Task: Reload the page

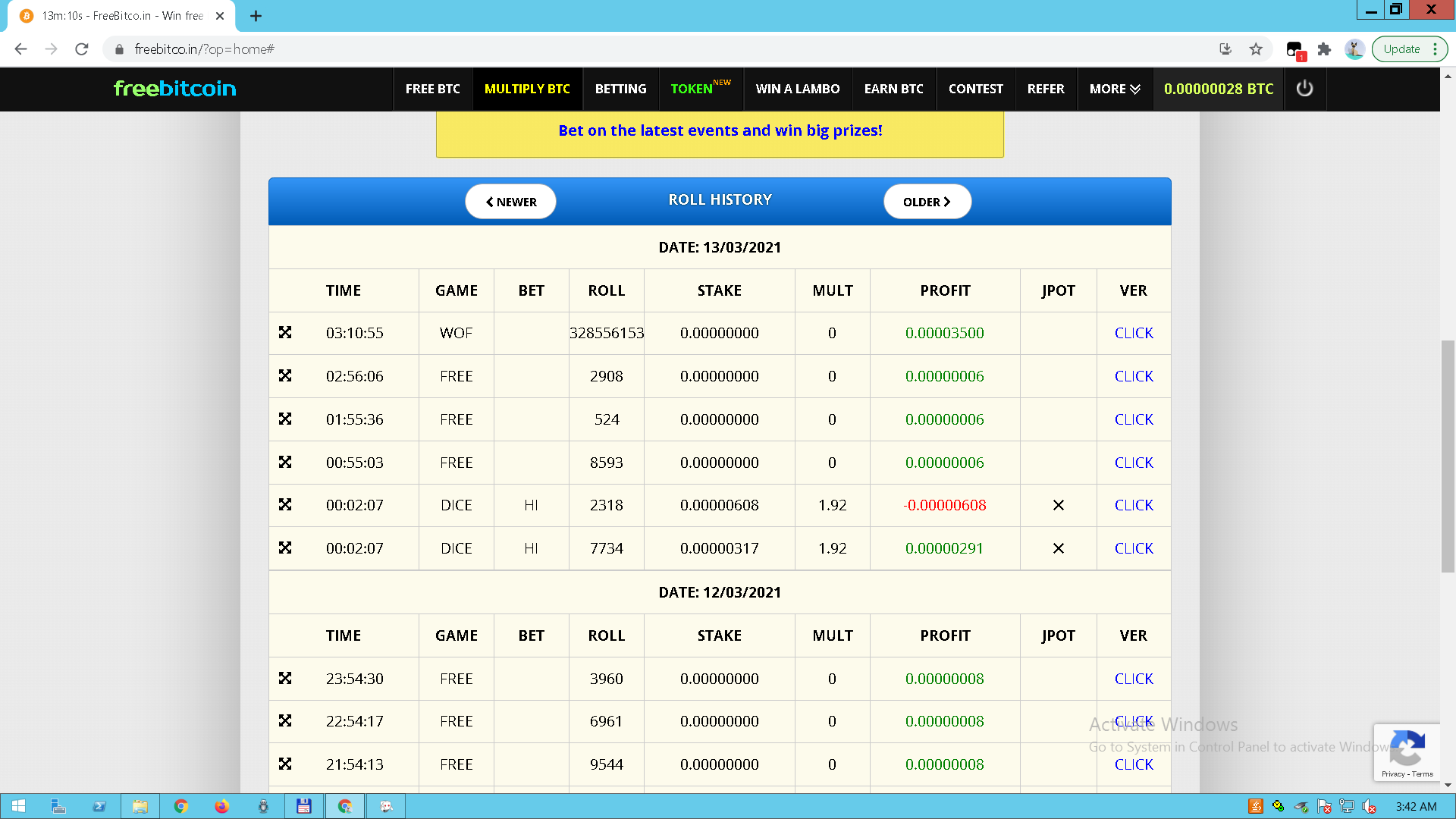Action: click(82, 49)
